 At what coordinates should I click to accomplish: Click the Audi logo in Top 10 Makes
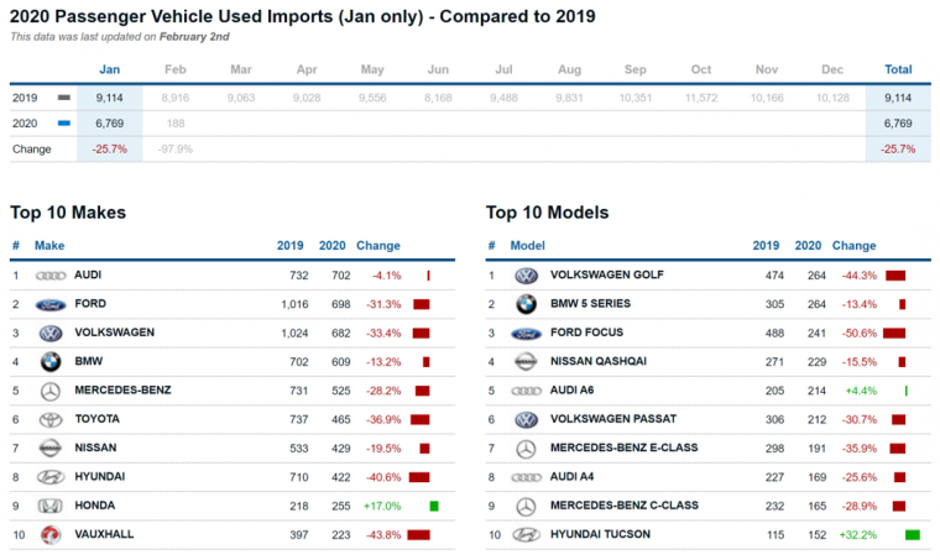pos(50,276)
